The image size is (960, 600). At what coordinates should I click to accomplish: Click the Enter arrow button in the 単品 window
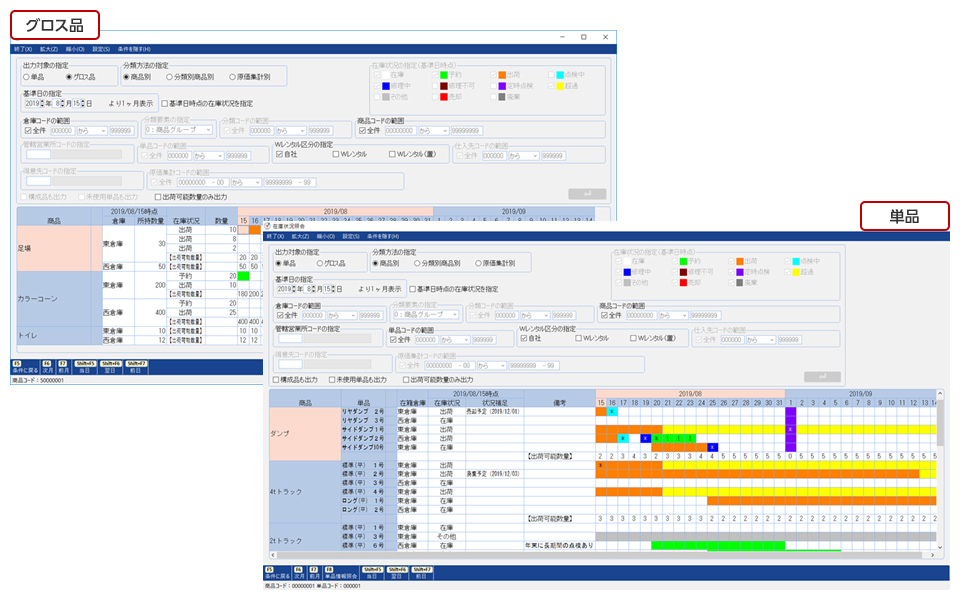[822, 376]
